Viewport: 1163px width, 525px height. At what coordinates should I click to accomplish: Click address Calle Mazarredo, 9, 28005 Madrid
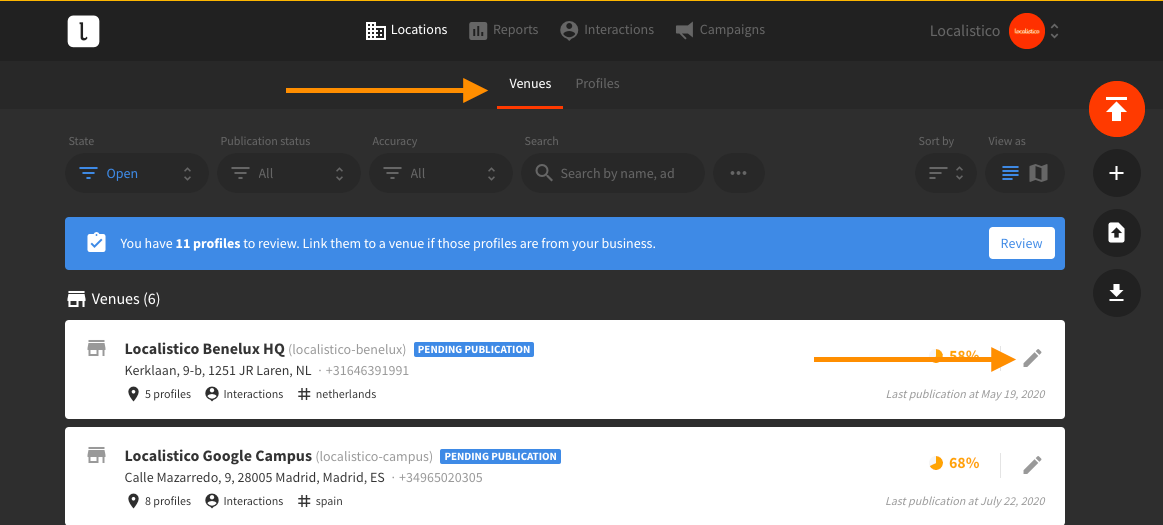coord(254,478)
